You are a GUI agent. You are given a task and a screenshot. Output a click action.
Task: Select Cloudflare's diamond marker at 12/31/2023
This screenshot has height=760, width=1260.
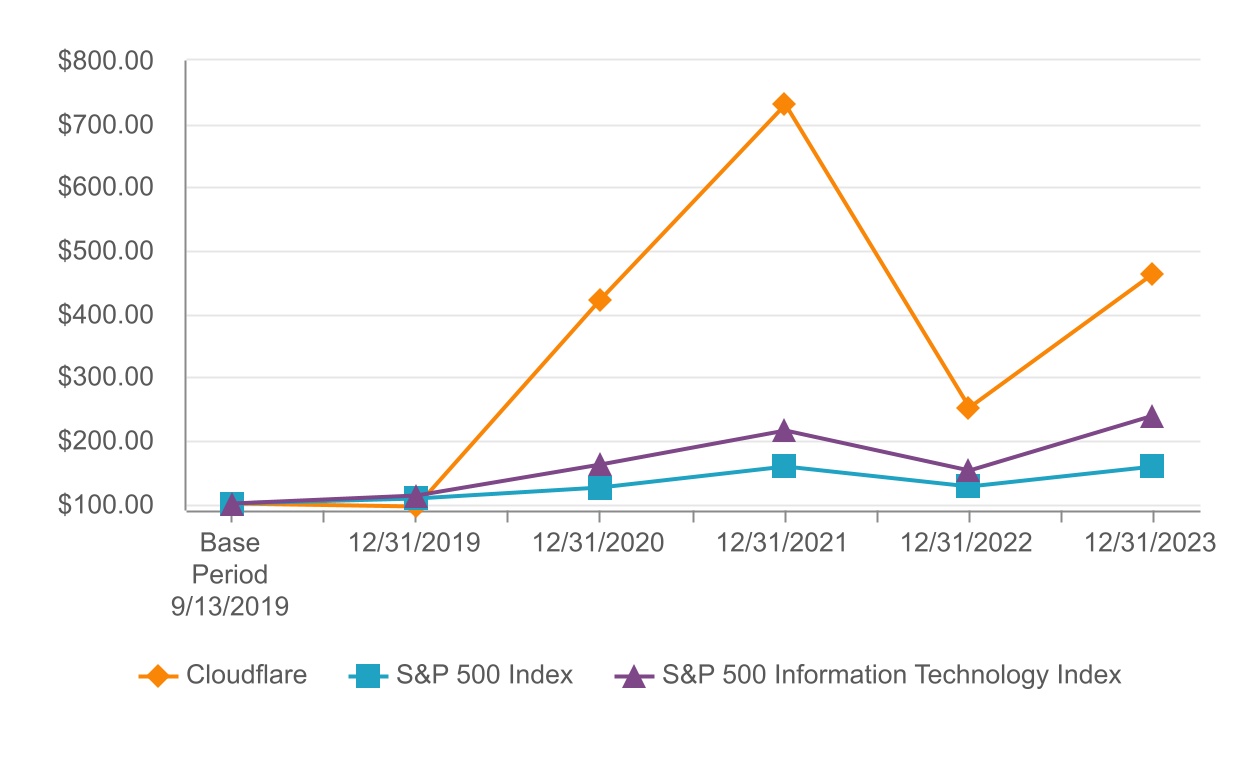point(1152,274)
